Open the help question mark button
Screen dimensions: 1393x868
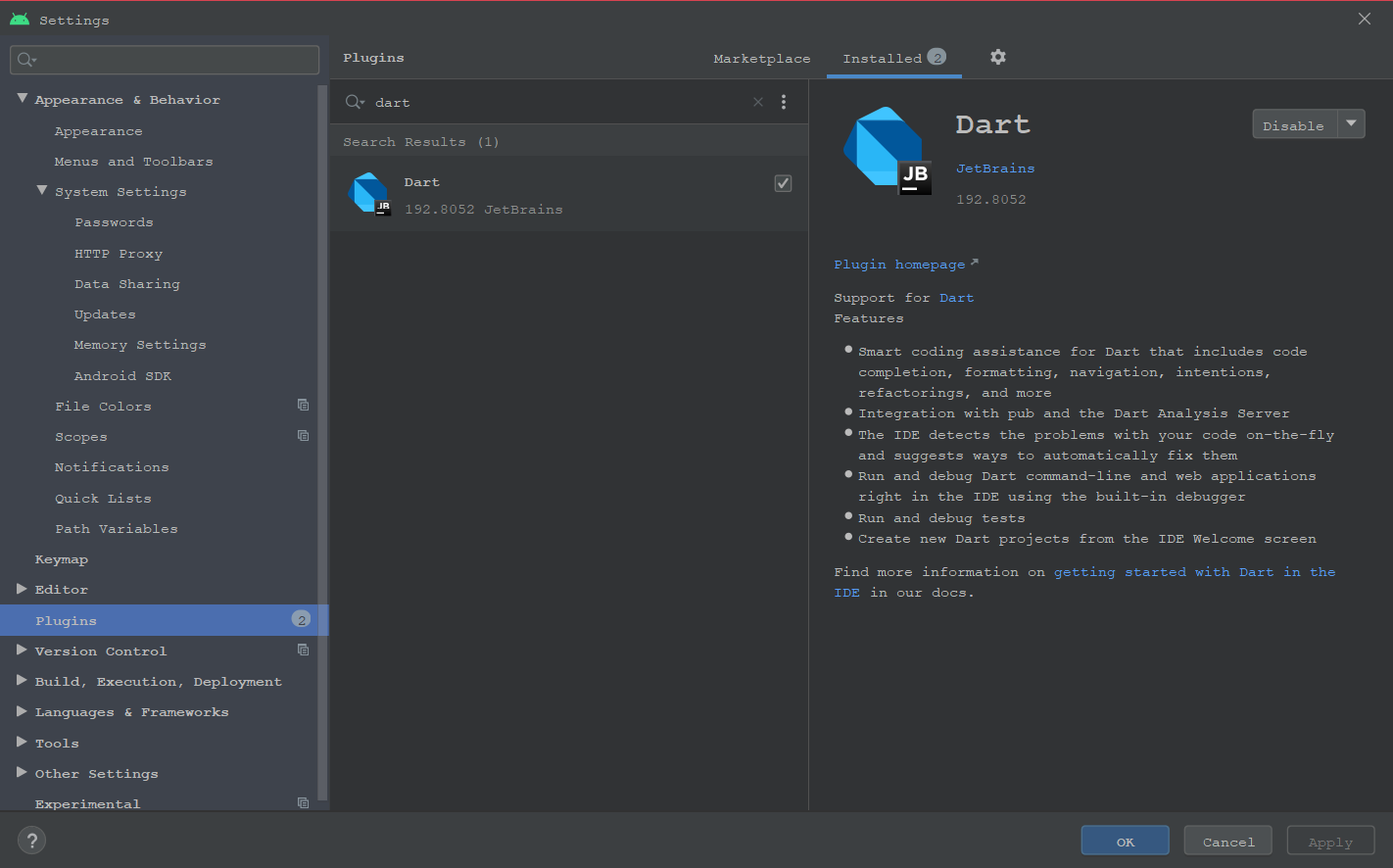tap(31, 841)
